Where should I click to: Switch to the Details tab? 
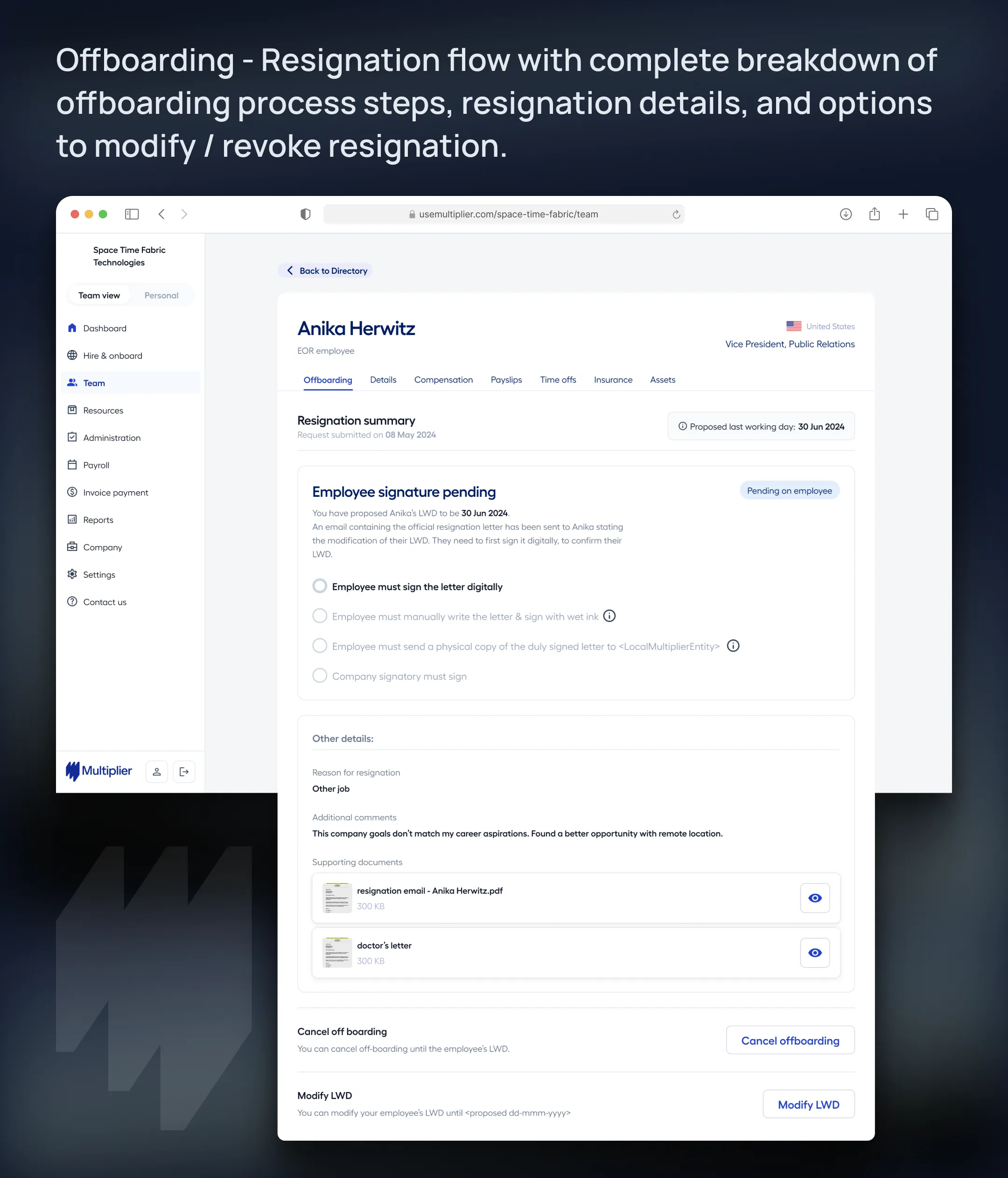pos(383,380)
